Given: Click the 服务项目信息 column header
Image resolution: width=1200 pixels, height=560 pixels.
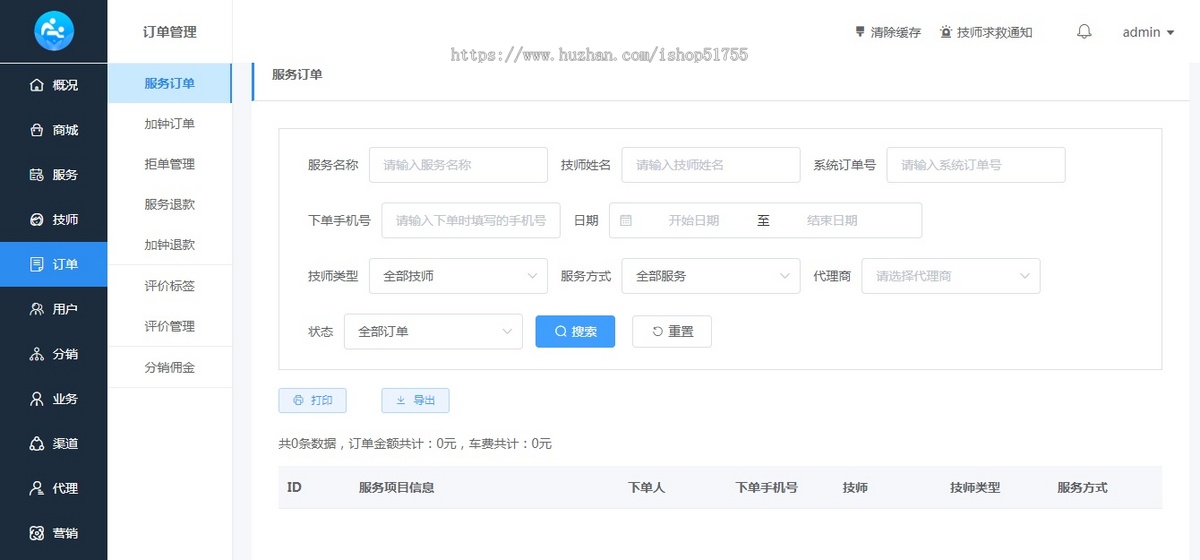Looking at the screenshot, I should click(x=396, y=487).
